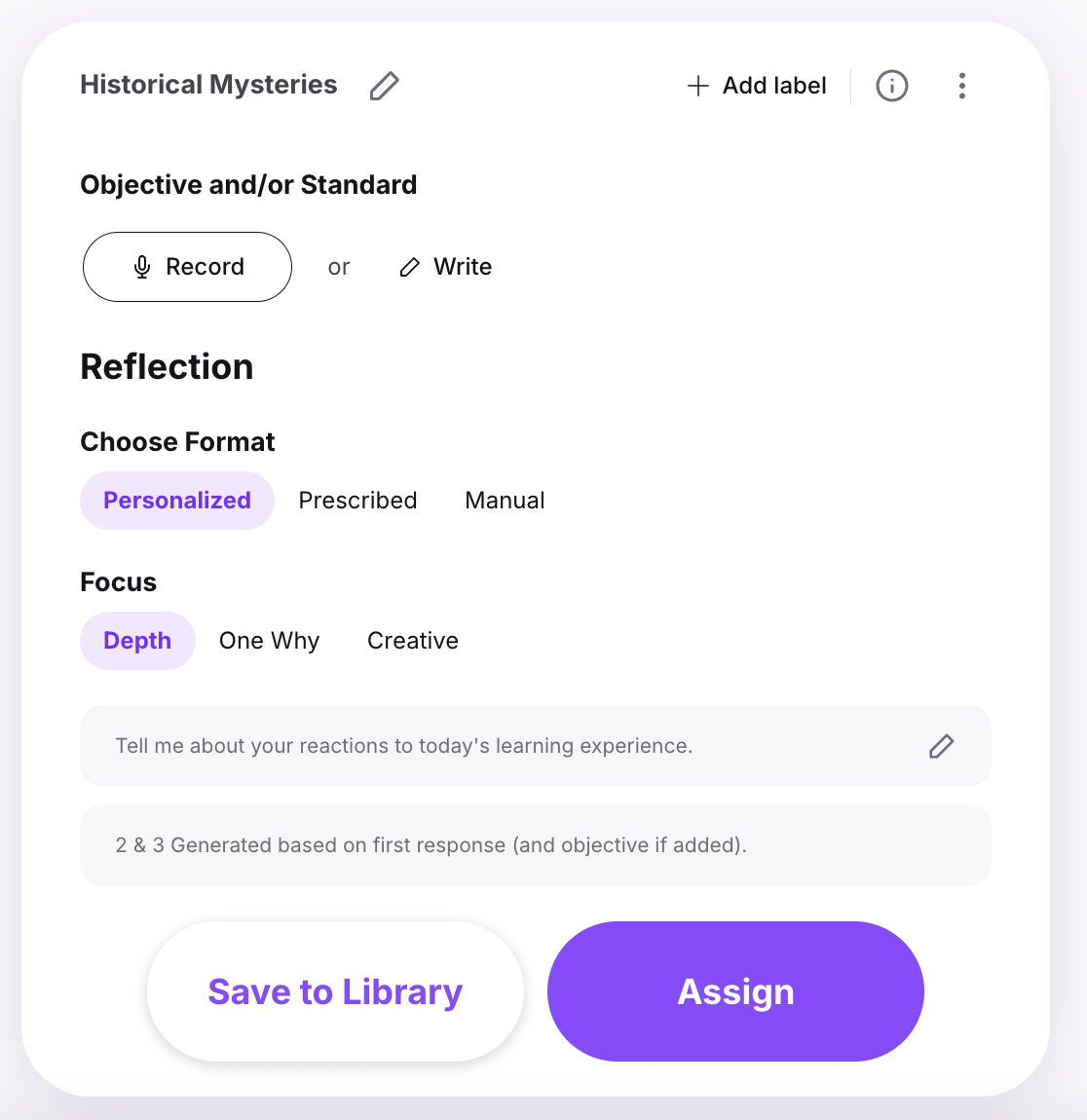
Task: Click the microphone icon in Record
Action: (142, 267)
